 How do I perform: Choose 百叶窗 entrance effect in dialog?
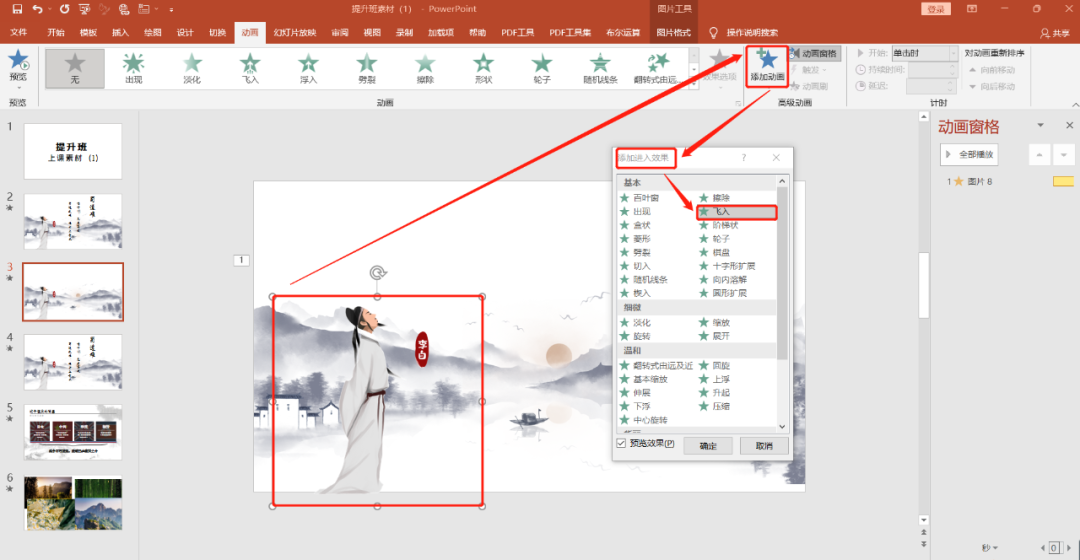tap(640, 198)
